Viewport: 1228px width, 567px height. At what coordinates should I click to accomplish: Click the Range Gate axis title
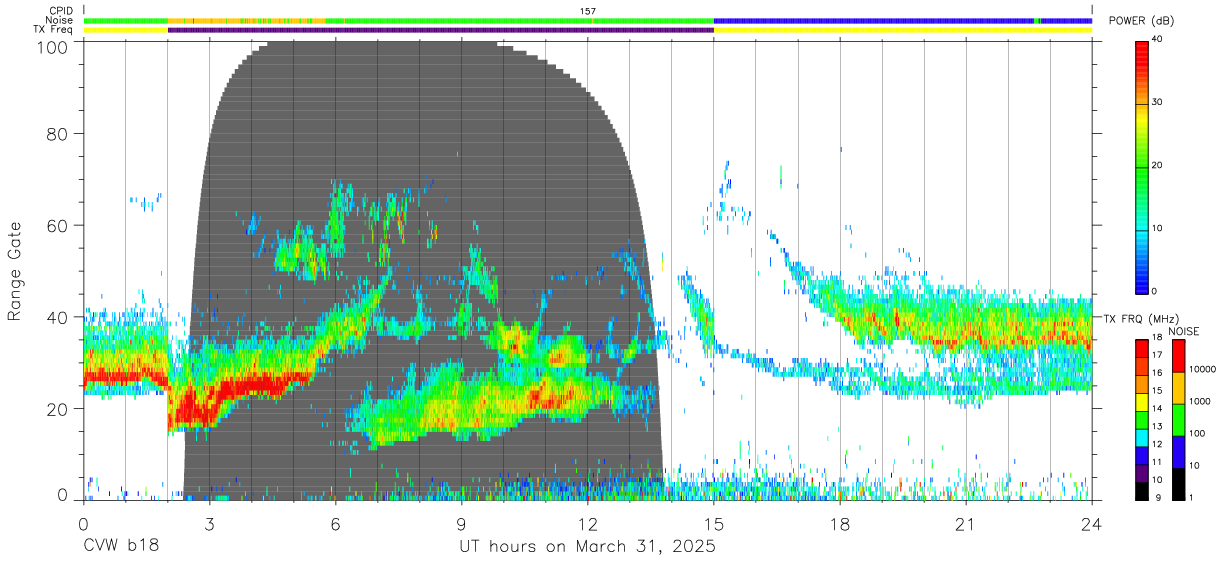coord(15,273)
